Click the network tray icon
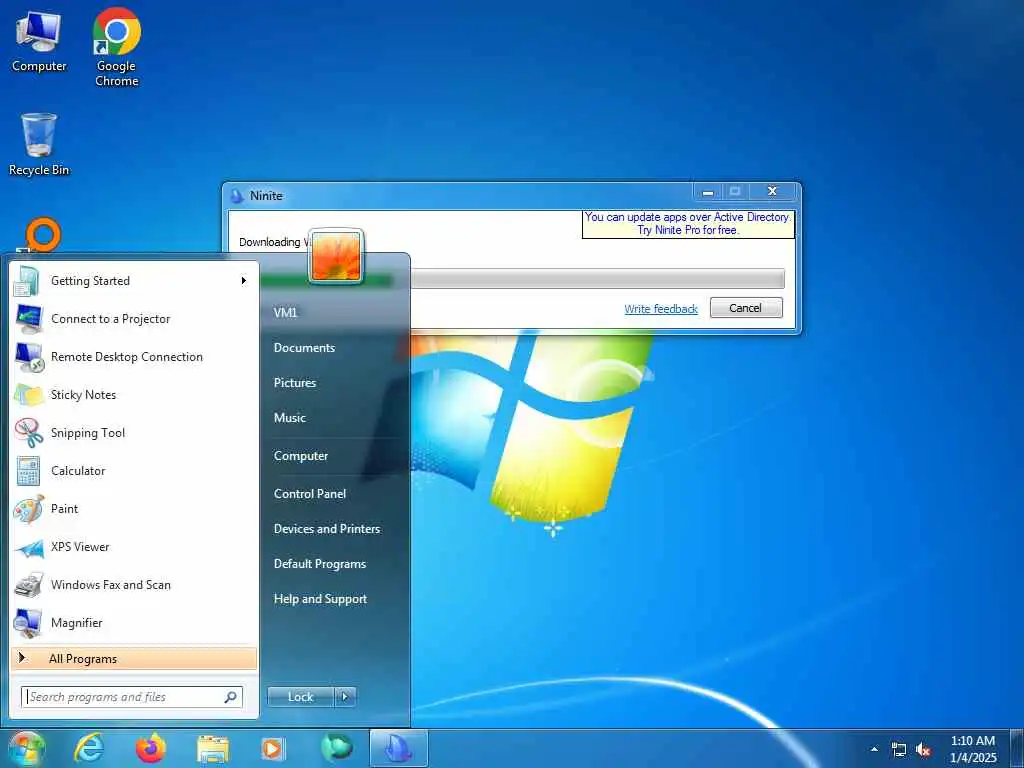 [899, 750]
